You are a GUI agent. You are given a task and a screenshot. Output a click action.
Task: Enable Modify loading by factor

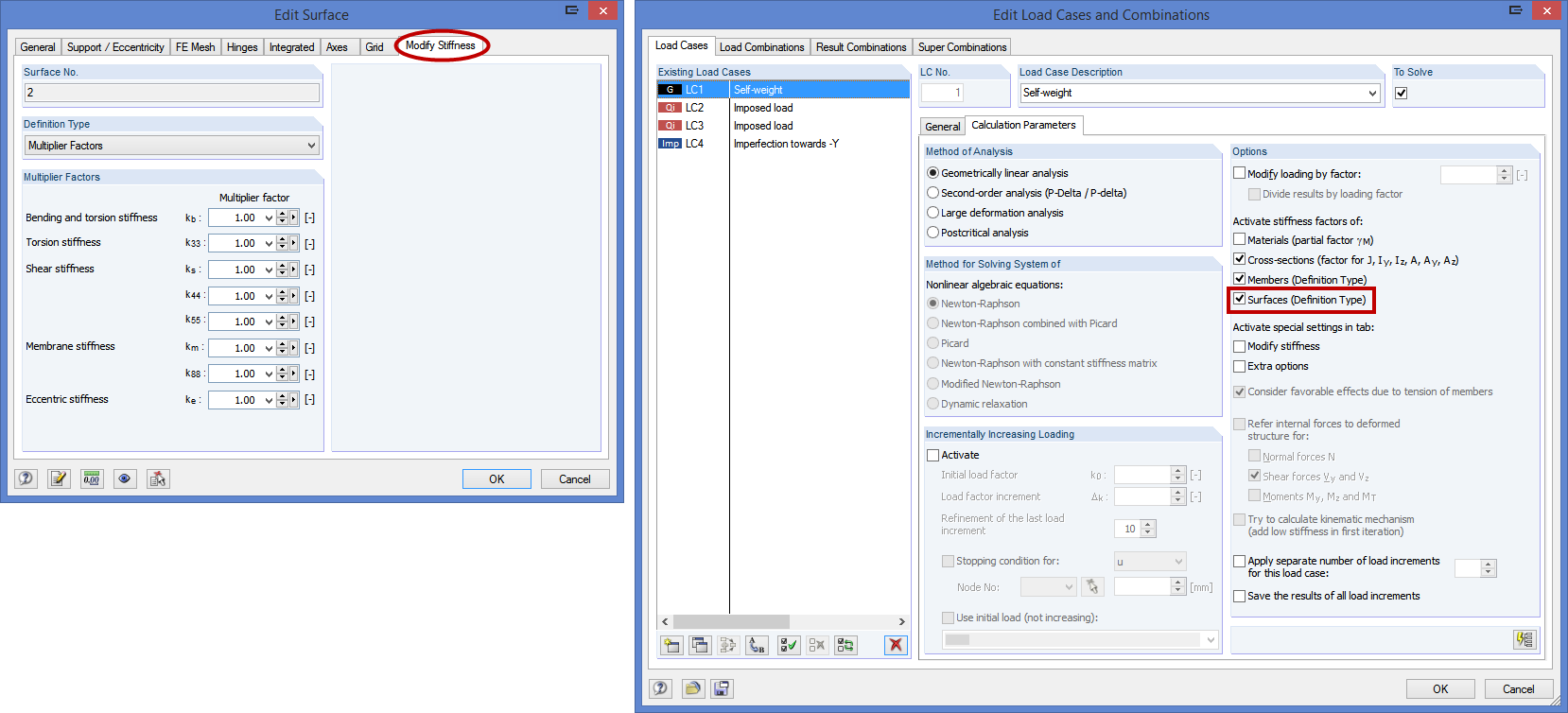pos(1239,173)
